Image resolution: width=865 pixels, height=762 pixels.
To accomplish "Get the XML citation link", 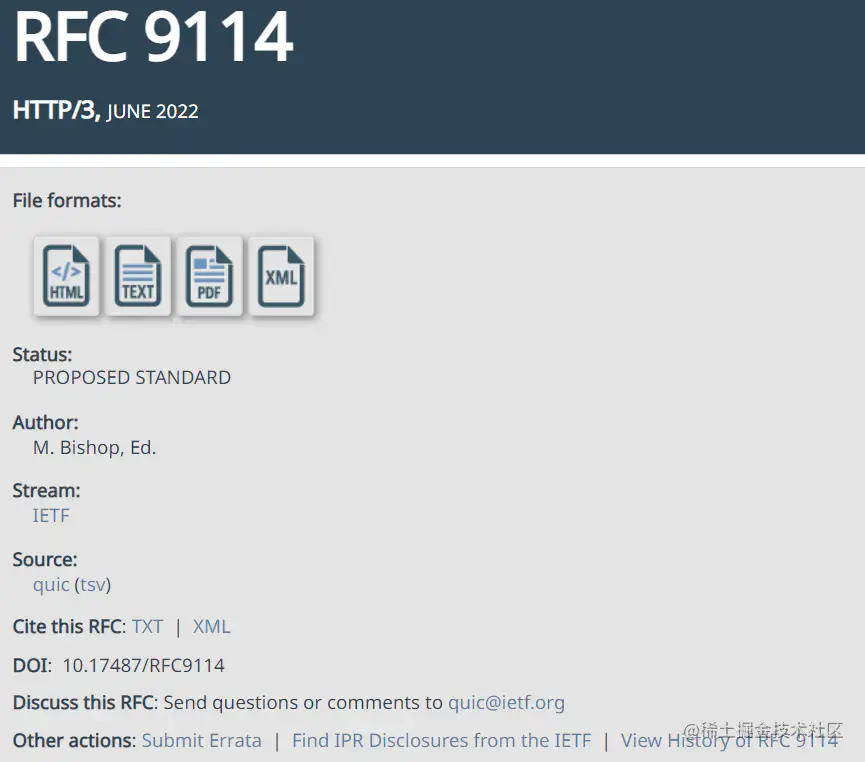I will 211,627.
